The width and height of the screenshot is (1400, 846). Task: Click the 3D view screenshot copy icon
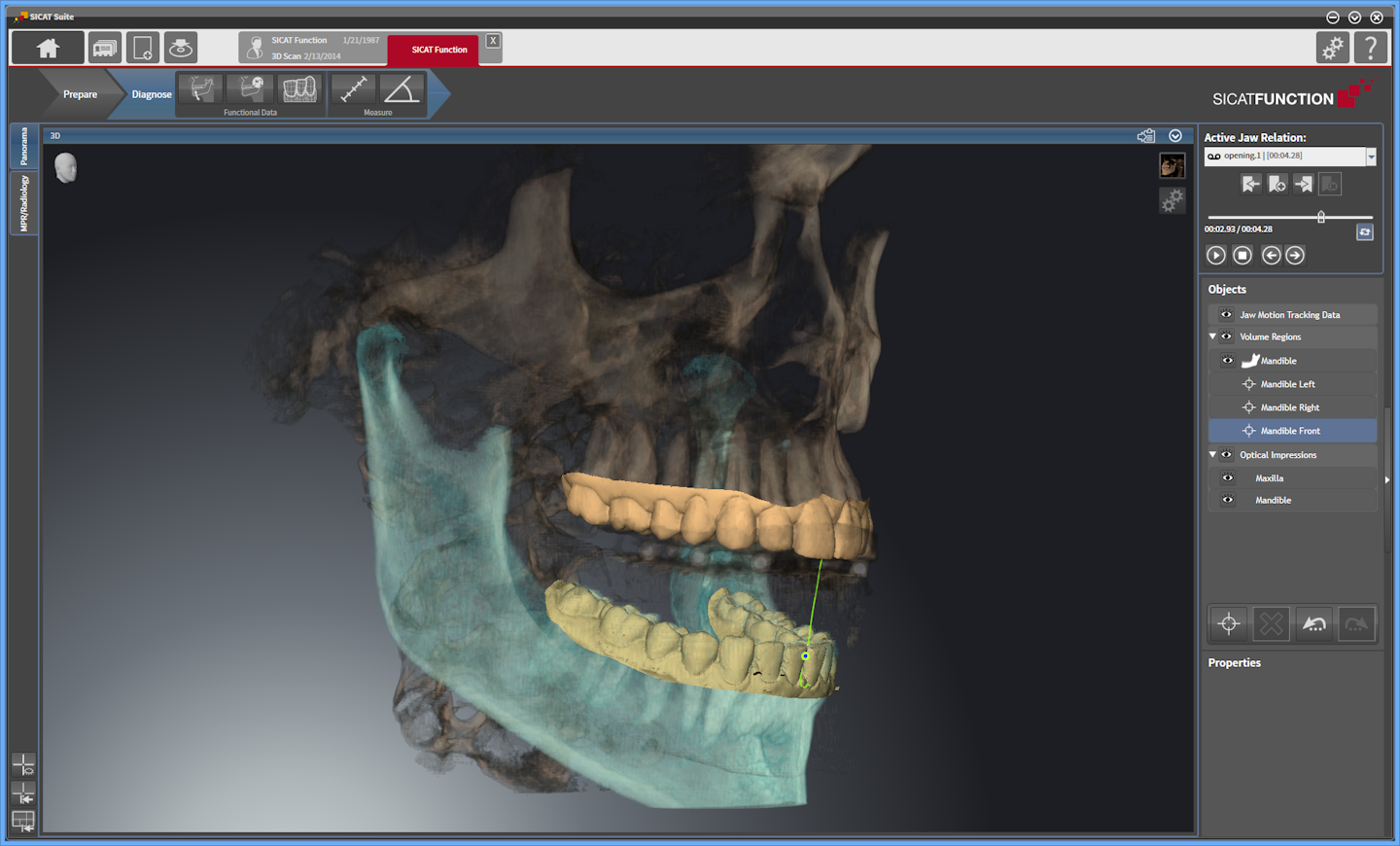tap(1146, 136)
